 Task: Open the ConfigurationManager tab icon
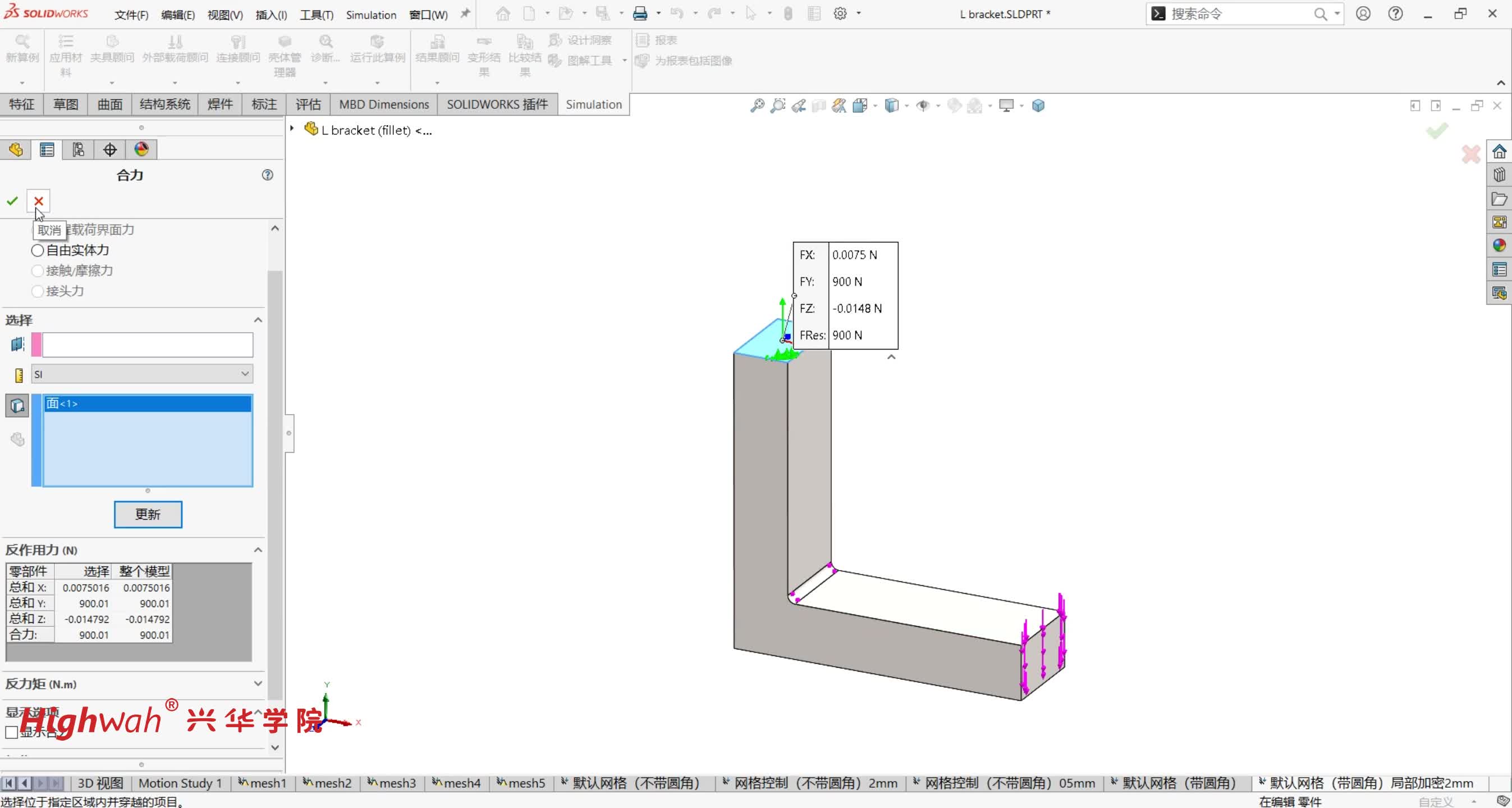click(78, 150)
